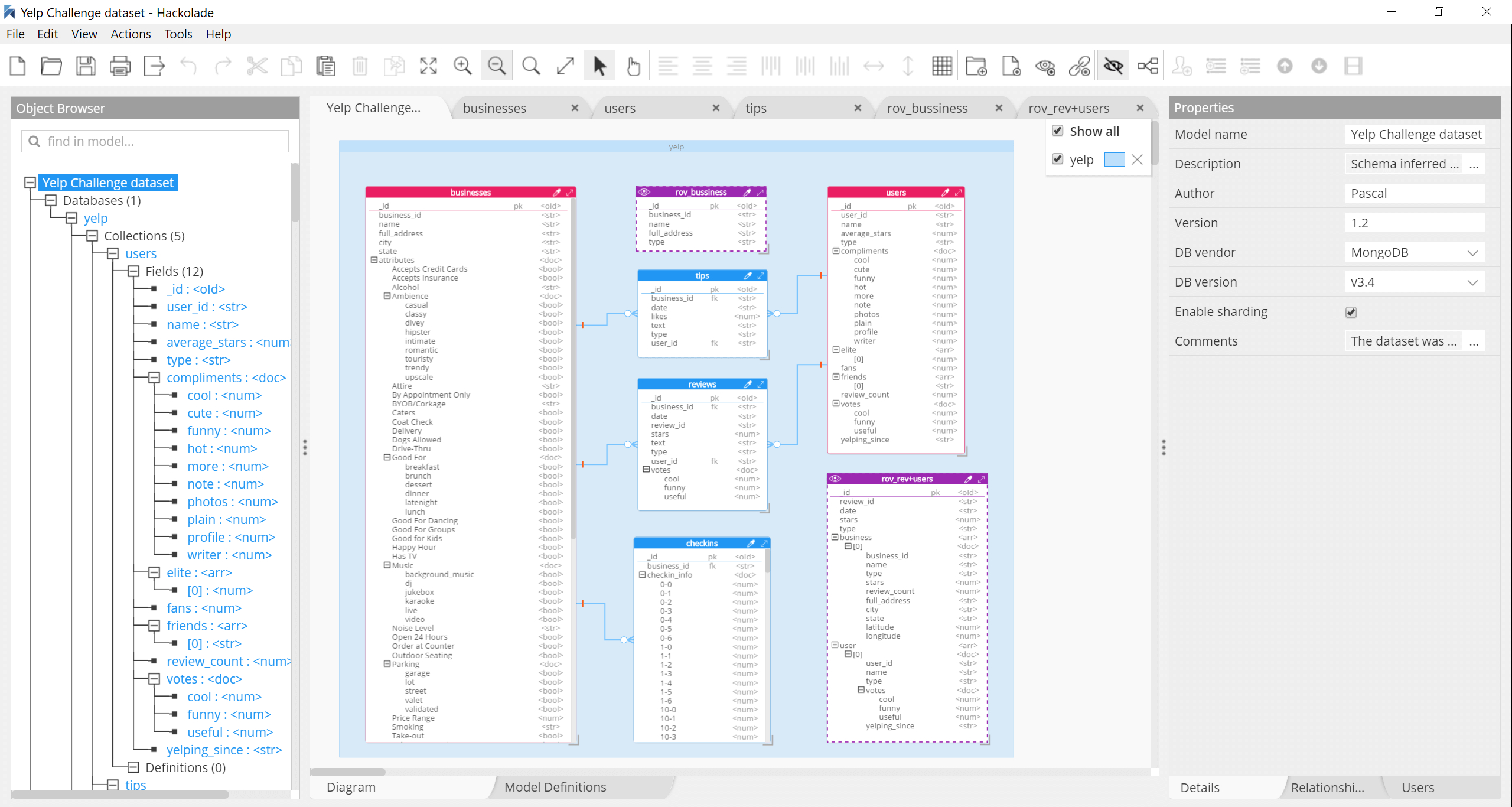Toggle the Show all checkbox on
Image resolution: width=1512 pixels, height=807 pixels.
tap(1058, 131)
